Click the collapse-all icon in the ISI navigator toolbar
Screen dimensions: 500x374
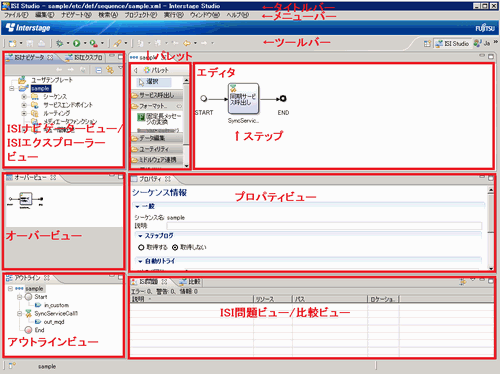tap(99, 70)
